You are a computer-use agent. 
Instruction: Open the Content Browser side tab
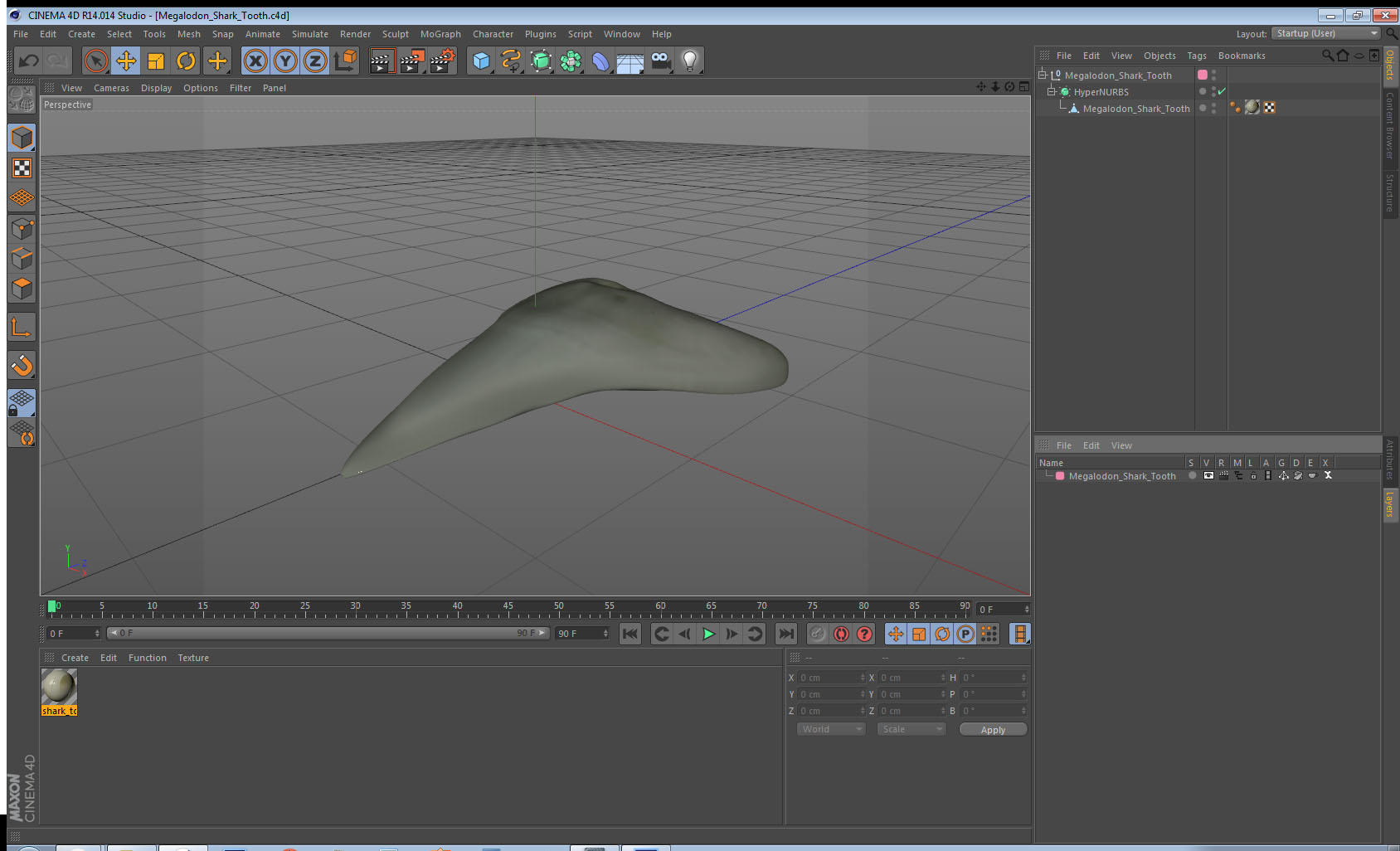pos(1390,125)
